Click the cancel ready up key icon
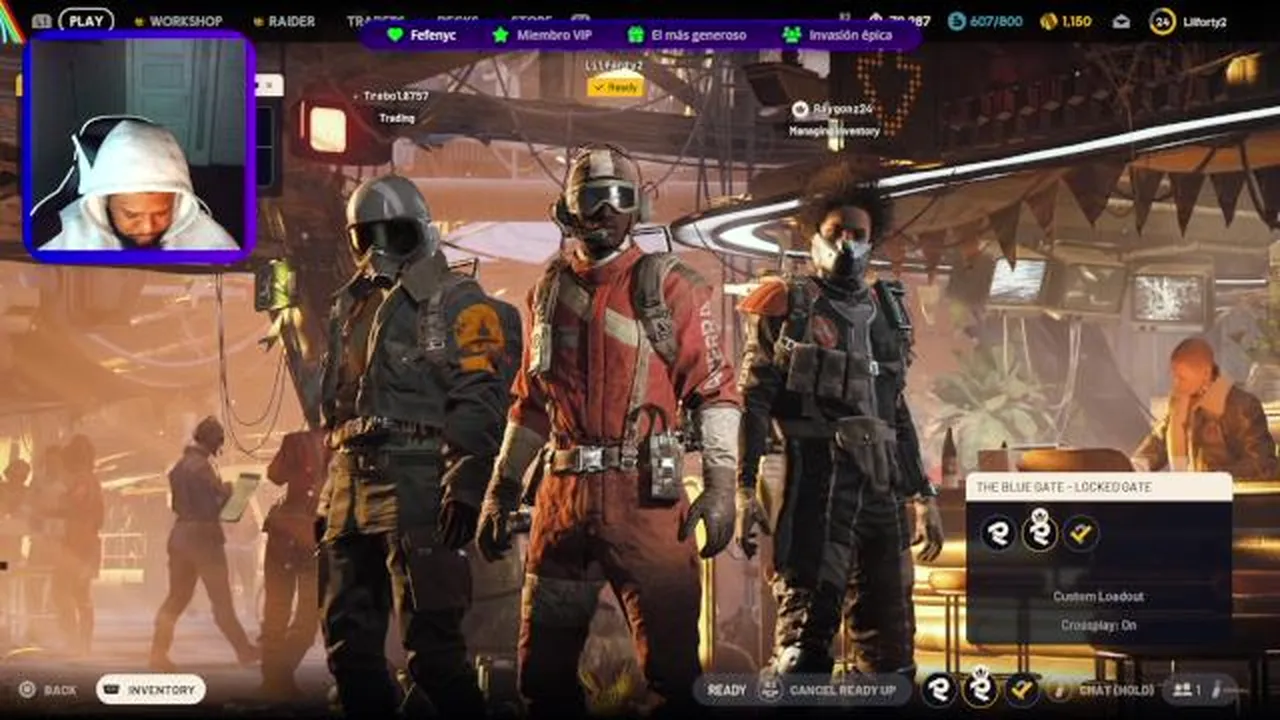Image resolution: width=1280 pixels, height=720 pixels. (x=769, y=690)
